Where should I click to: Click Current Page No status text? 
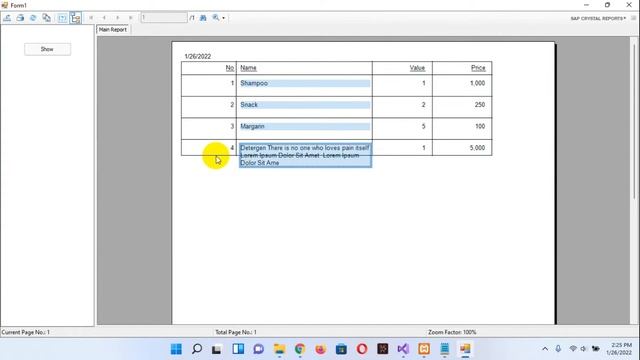[26, 332]
